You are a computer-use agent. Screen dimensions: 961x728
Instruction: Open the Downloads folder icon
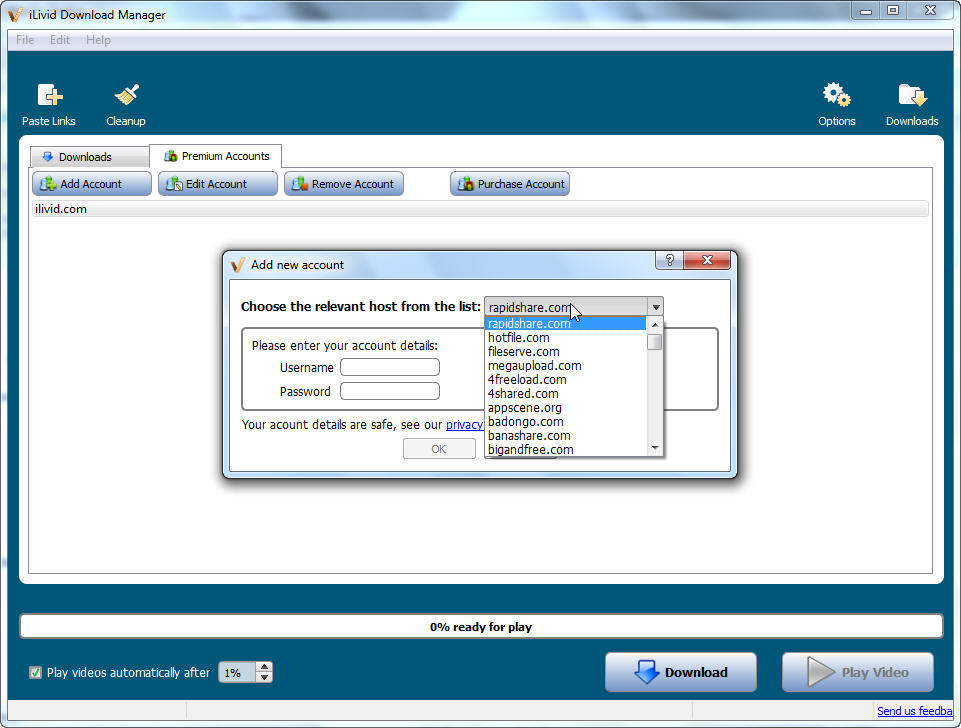(911, 96)
